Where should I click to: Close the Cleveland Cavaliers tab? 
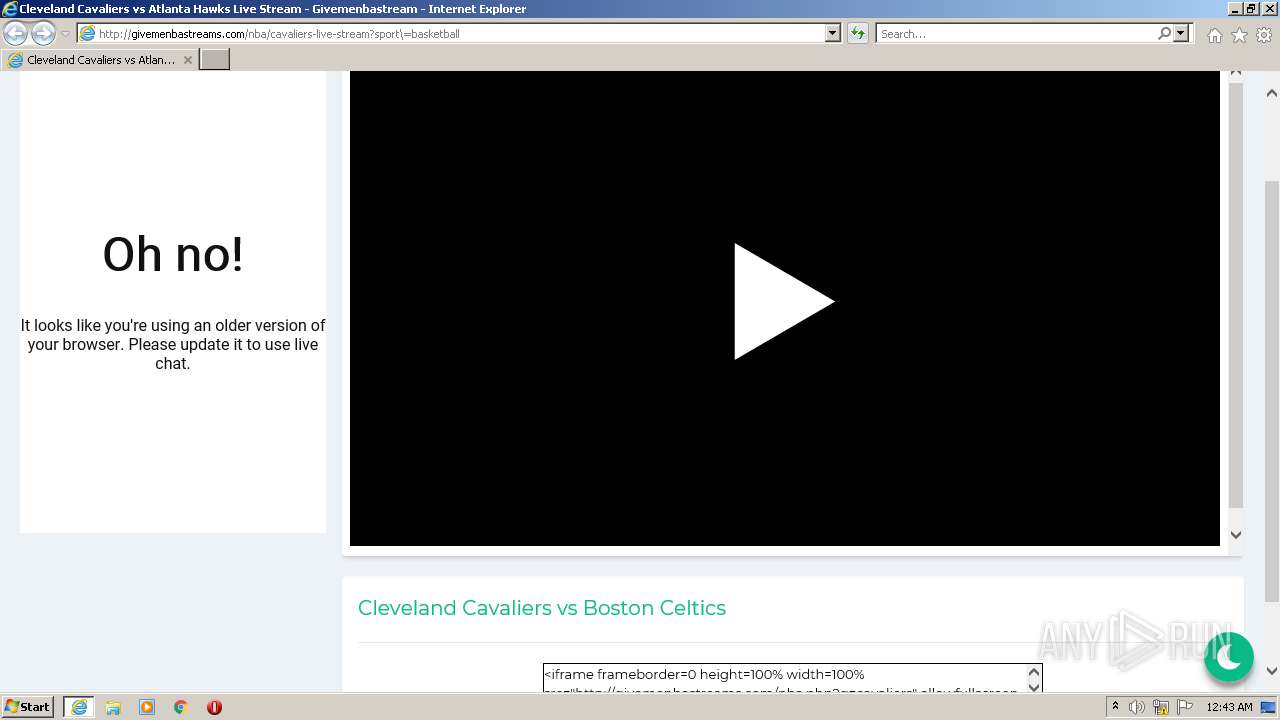[x=187, y=60]
